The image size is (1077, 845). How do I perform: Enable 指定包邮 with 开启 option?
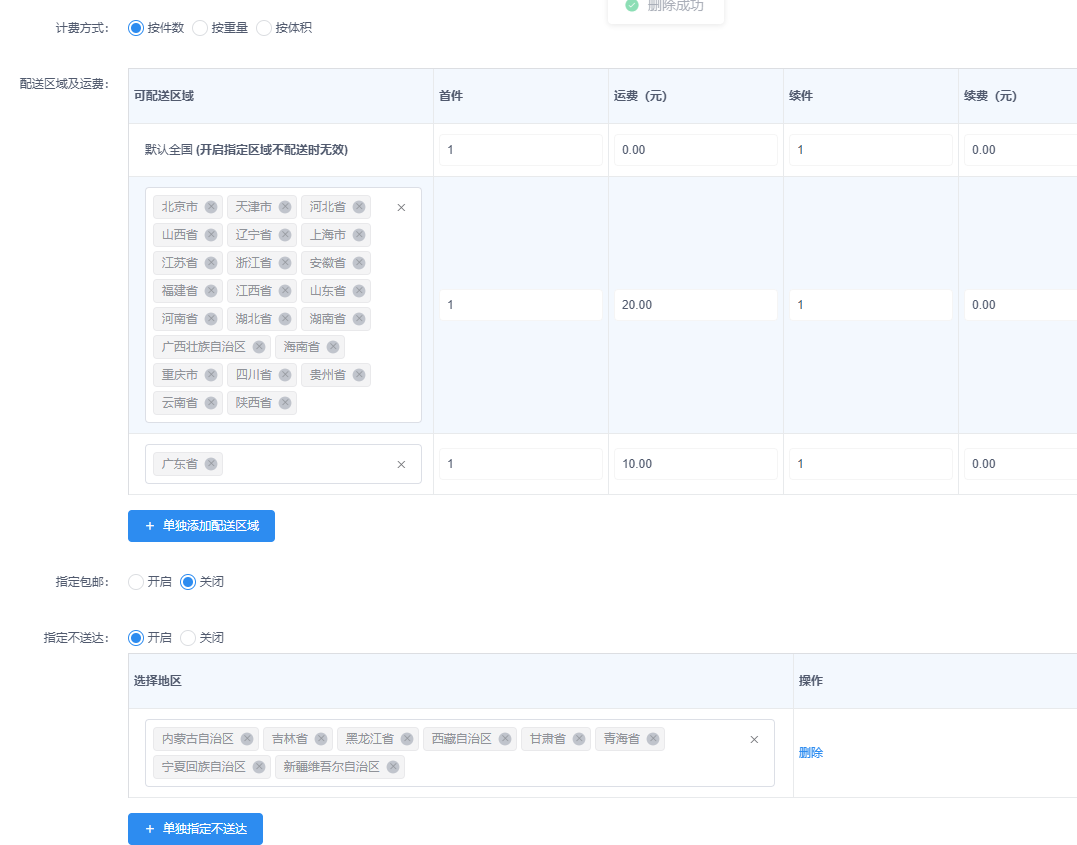point(136,582)
